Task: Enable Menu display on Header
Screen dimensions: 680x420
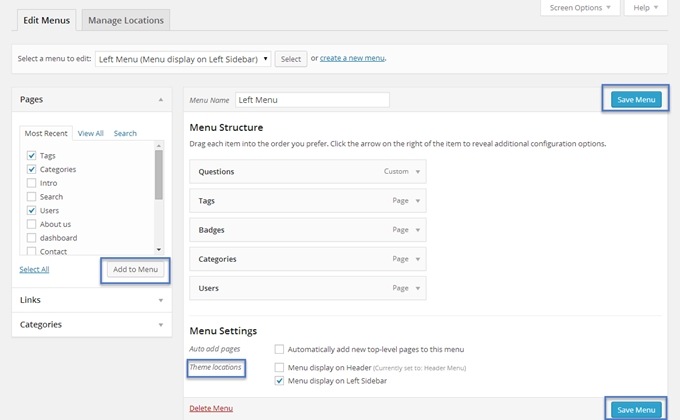Action: click(x=279, y=367)
